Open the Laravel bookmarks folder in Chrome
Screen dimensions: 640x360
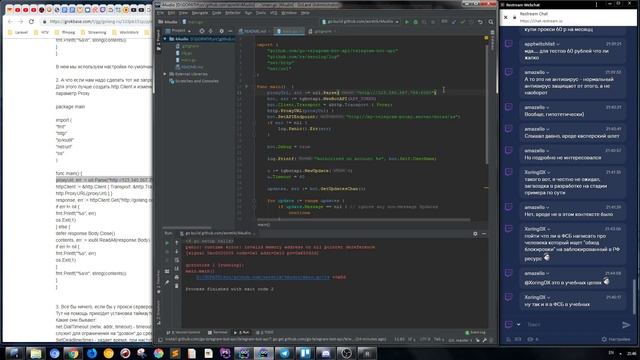click(x=18, y=32)
